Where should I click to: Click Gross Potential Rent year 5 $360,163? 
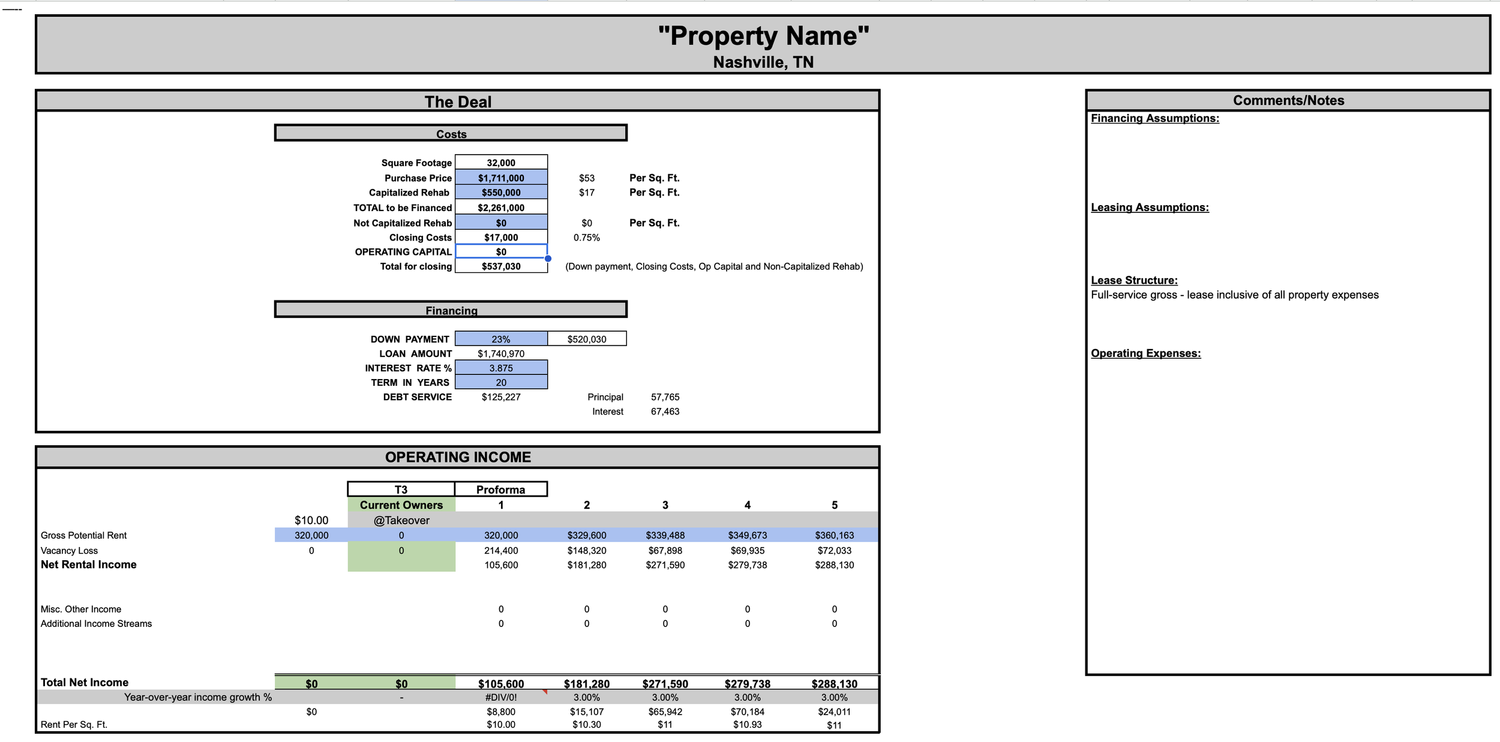(834, 536)
